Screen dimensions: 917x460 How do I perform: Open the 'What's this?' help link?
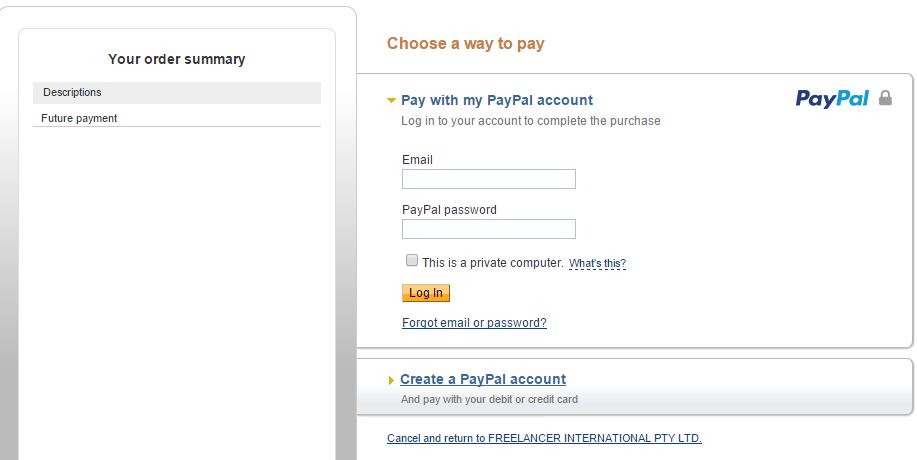pos(597,264)
